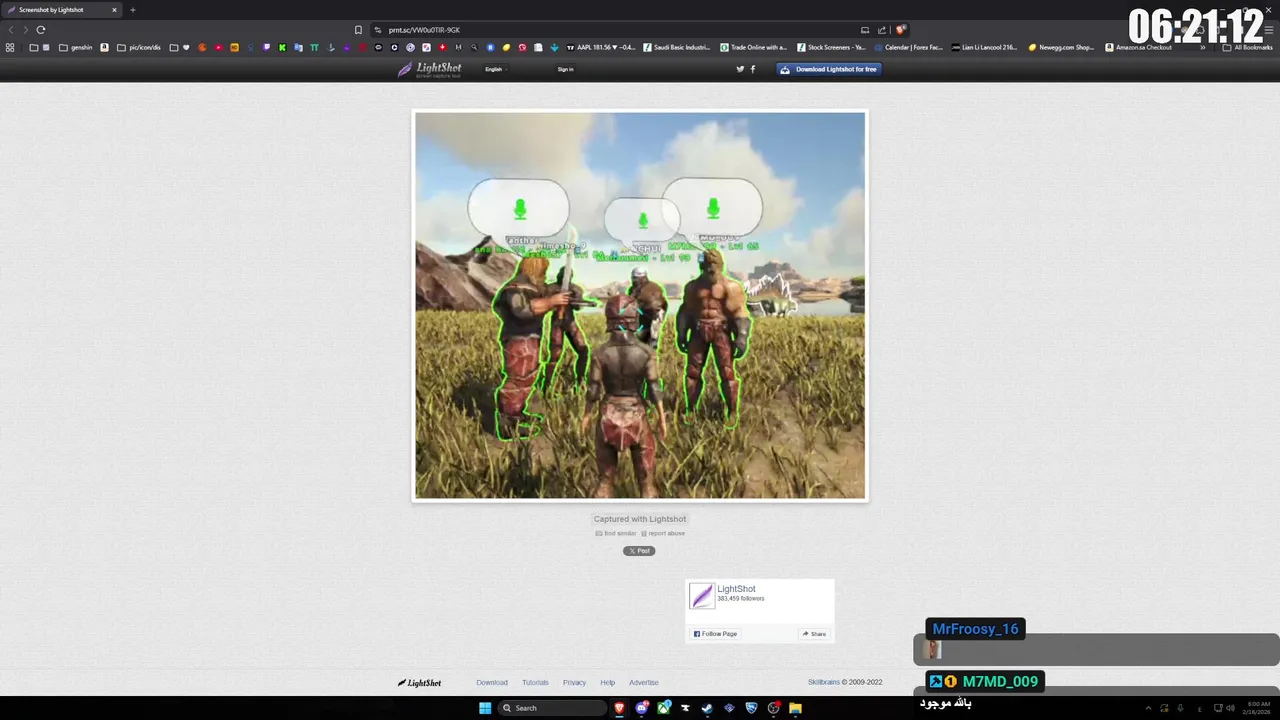Image resolution: width=1280 pixels, height=720 pixels.
Task: Click the share icon in the address bar
Action: 882,30
